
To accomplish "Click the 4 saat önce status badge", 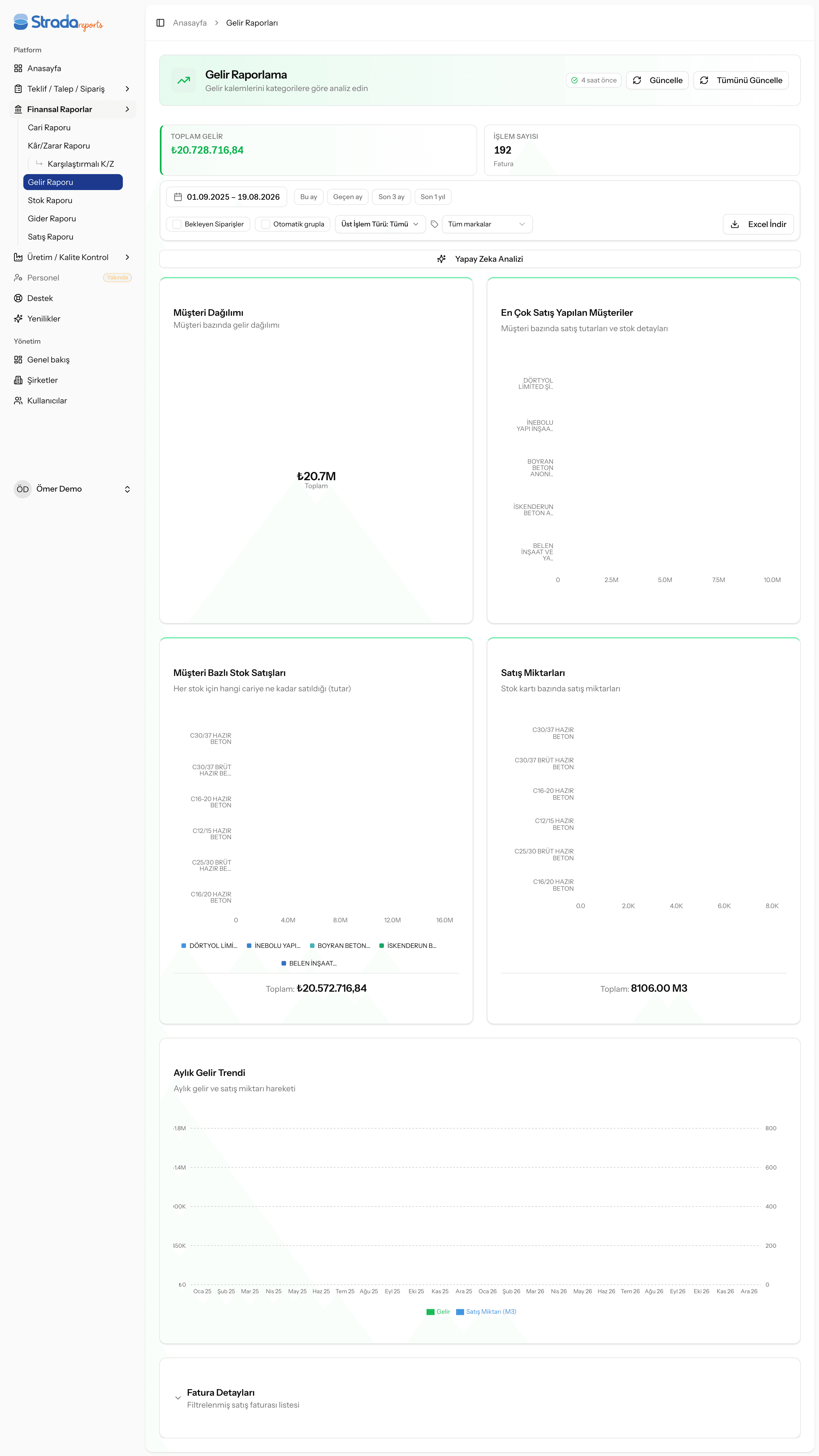I will 594,80.
